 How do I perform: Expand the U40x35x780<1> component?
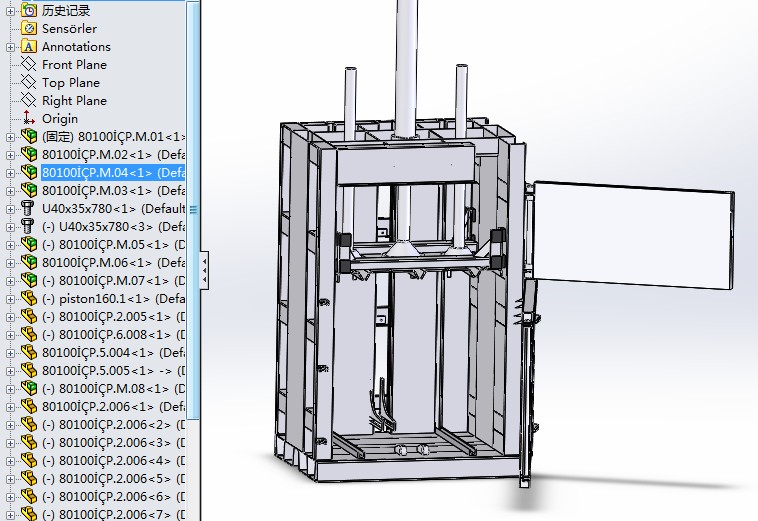click(x=10, y=209)
